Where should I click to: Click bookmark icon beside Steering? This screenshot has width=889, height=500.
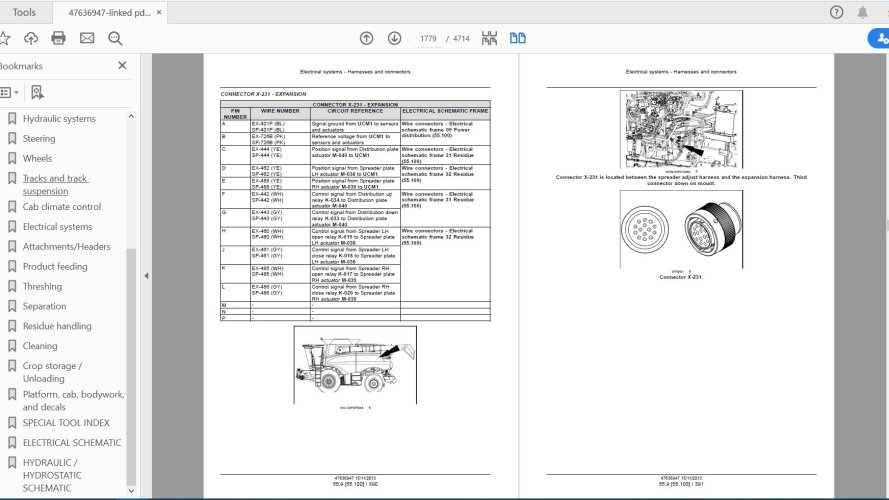point(11,138)
